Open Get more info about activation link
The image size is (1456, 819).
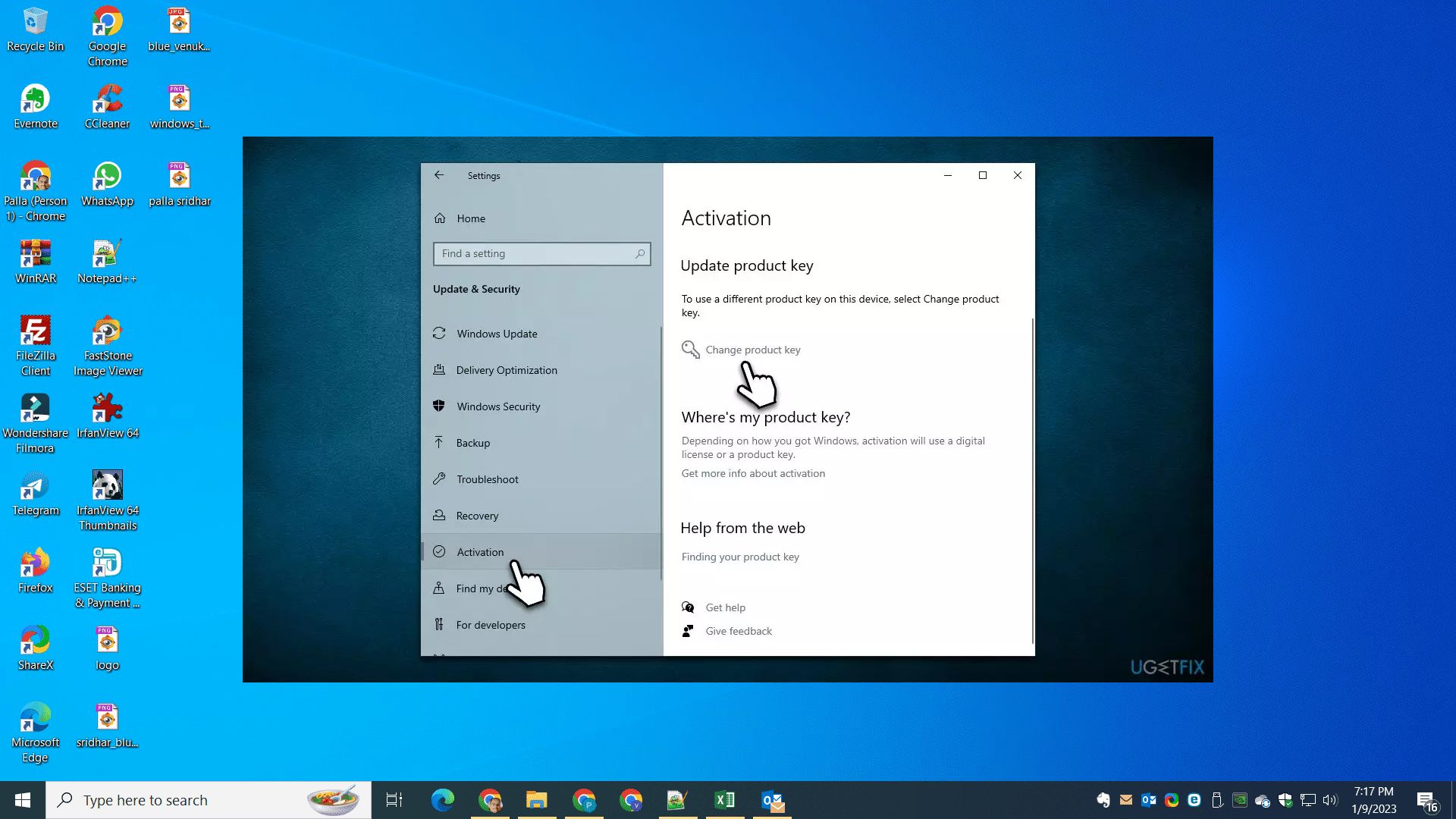pyautogui.click(x=753, y=473)
